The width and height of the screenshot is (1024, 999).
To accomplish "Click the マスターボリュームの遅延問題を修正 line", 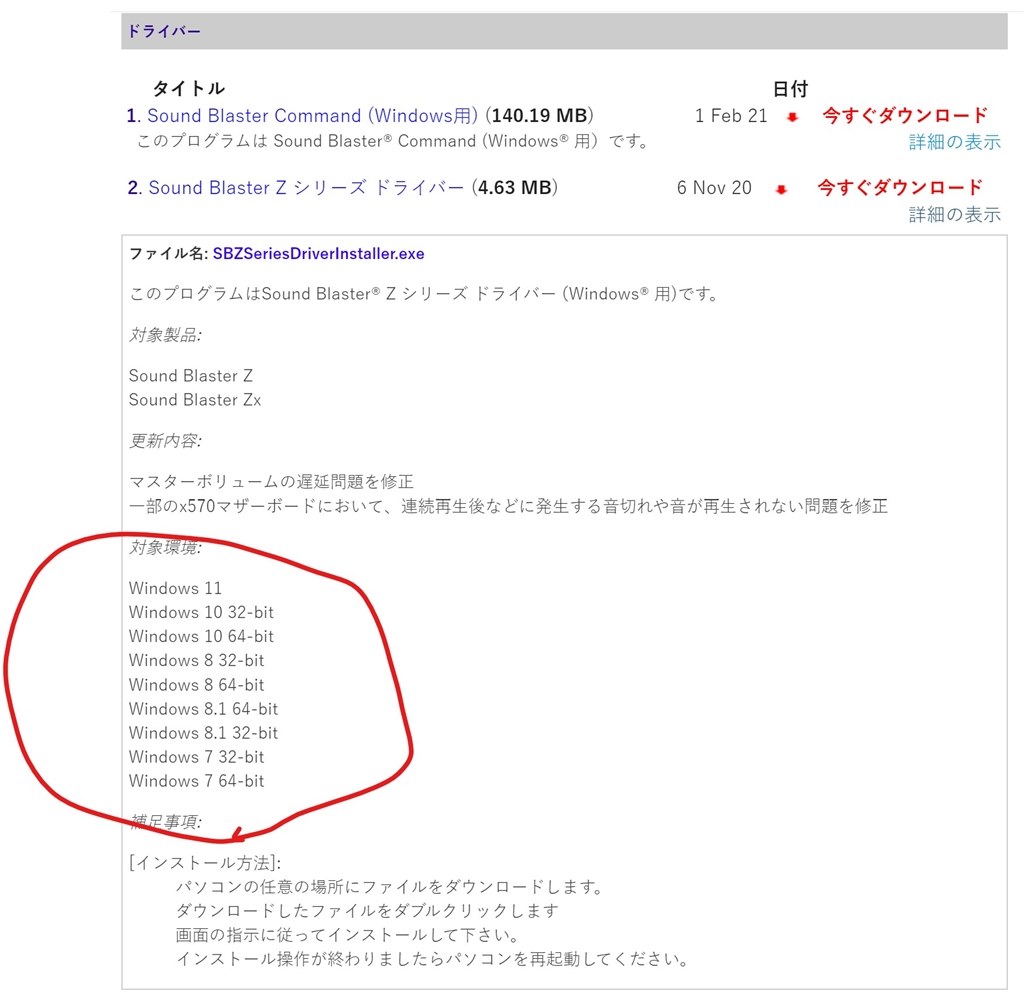I will (271, 482).
